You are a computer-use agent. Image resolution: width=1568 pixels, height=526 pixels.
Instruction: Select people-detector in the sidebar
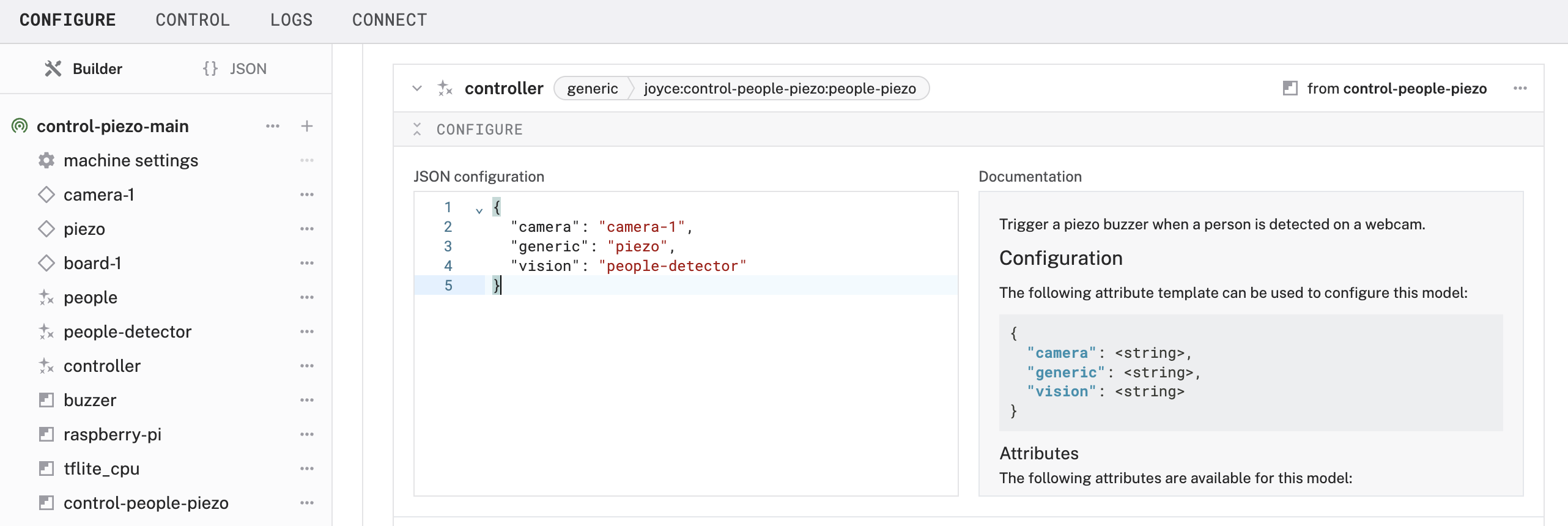tap(127, 332)
